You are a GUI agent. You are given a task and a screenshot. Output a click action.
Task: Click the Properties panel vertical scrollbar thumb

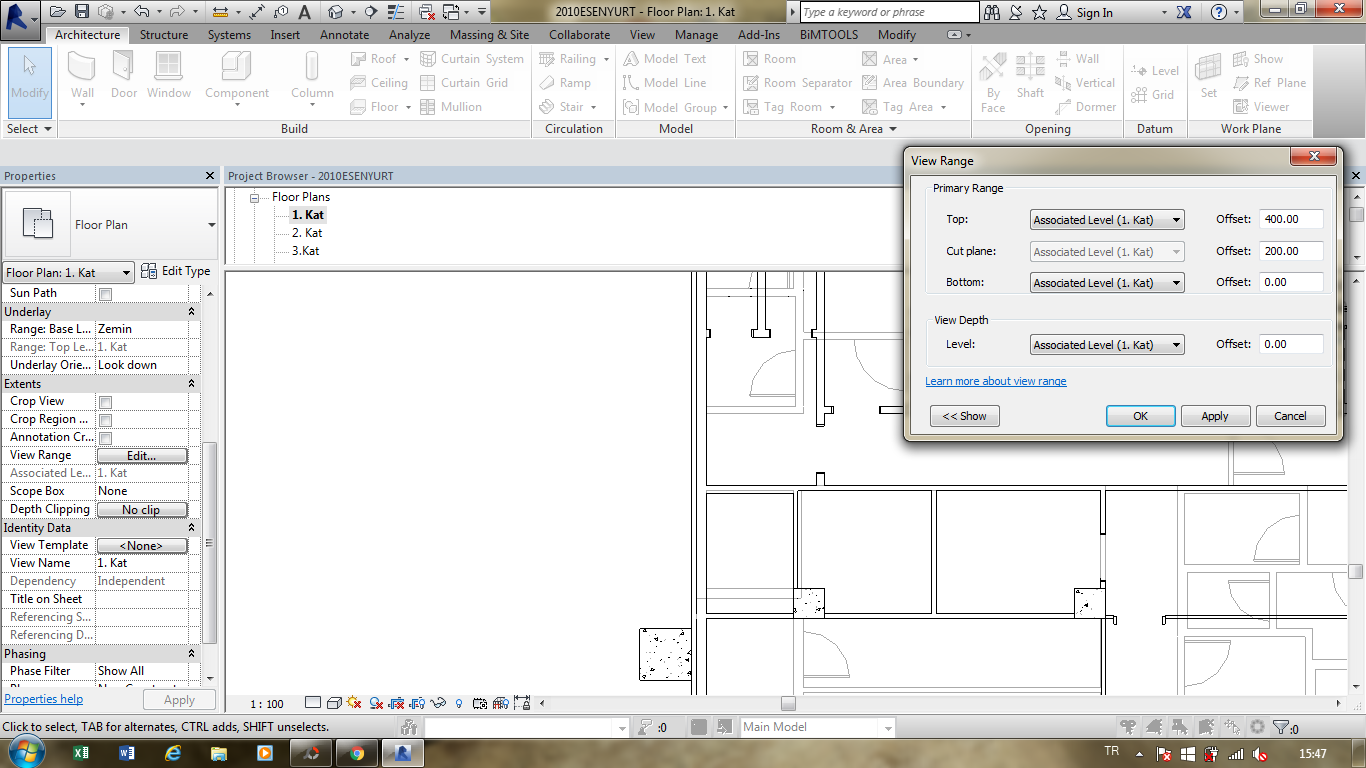point(209,543)
